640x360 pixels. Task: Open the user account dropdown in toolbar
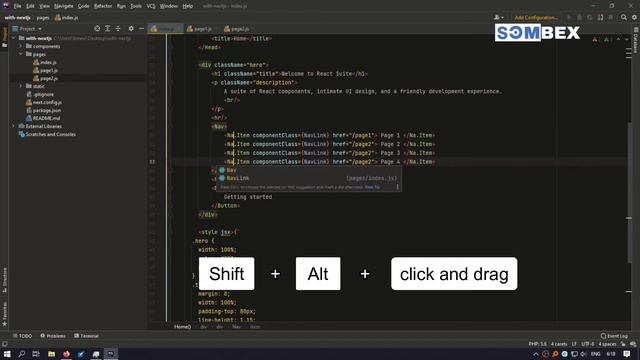(498, 18)
